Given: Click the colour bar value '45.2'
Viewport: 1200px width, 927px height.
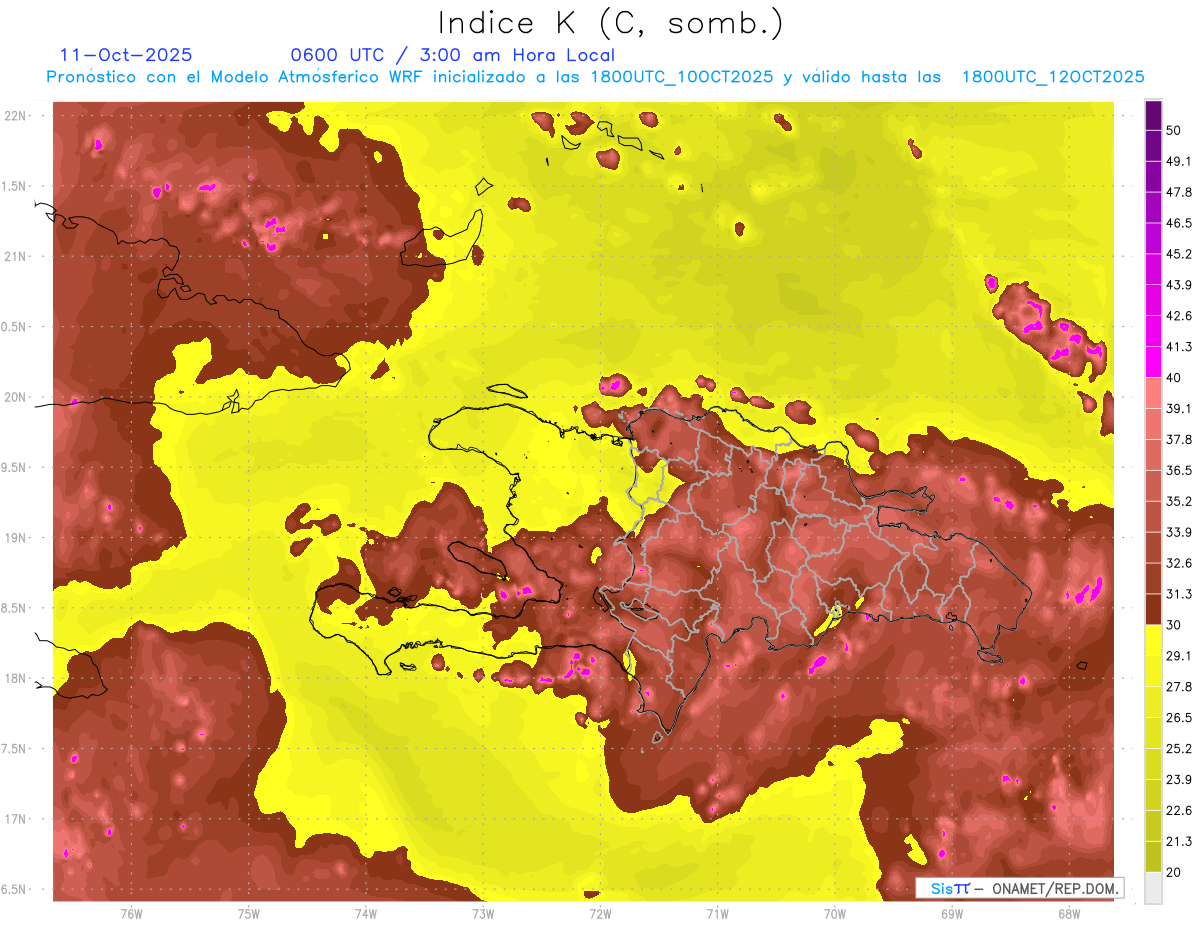Looking at the screenshot, I should pyautogui.click(x=1178, y=254).
